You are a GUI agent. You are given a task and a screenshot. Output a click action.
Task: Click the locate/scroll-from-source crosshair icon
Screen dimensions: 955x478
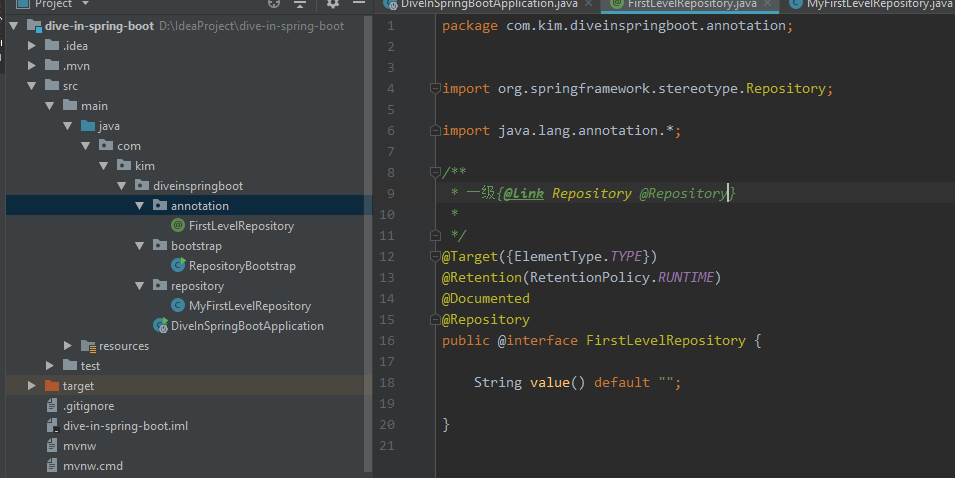click(x=274, y=4)
